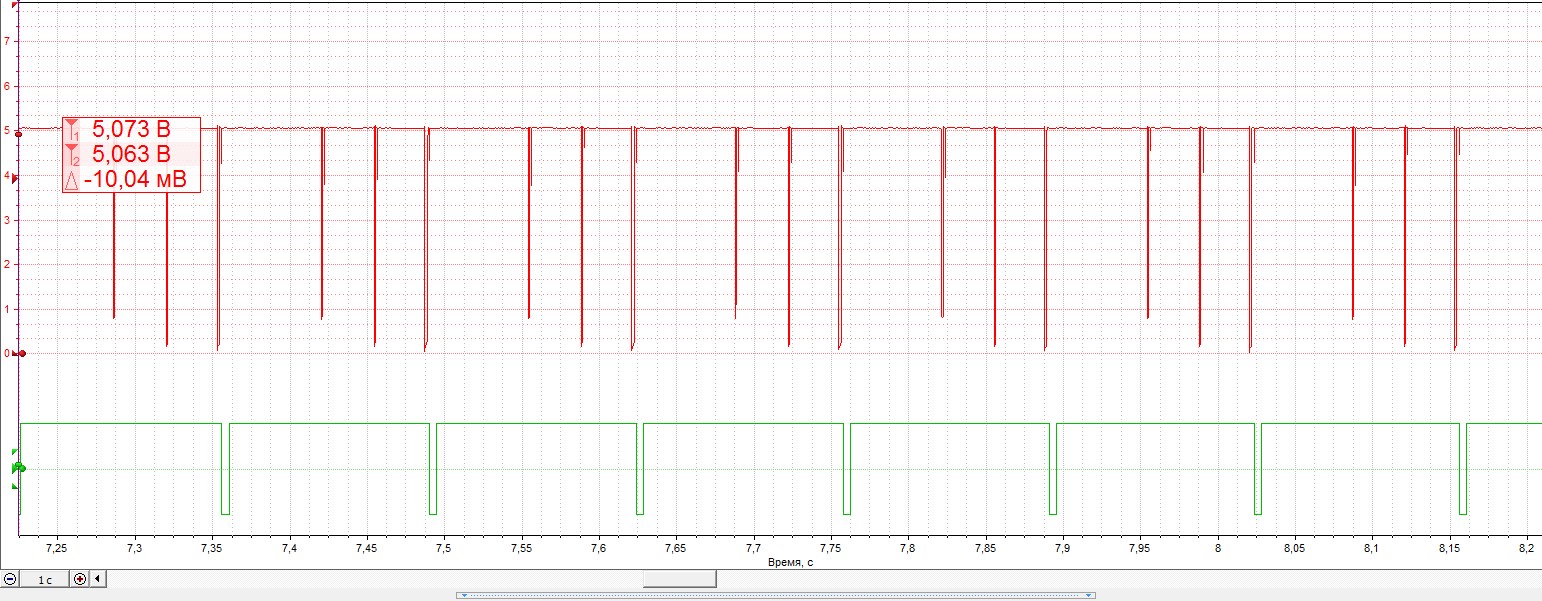The height and width of the screenshot is (601, 1542).
Task: Select the delta reading -10,04 мВ
Action: coord(135,180)
